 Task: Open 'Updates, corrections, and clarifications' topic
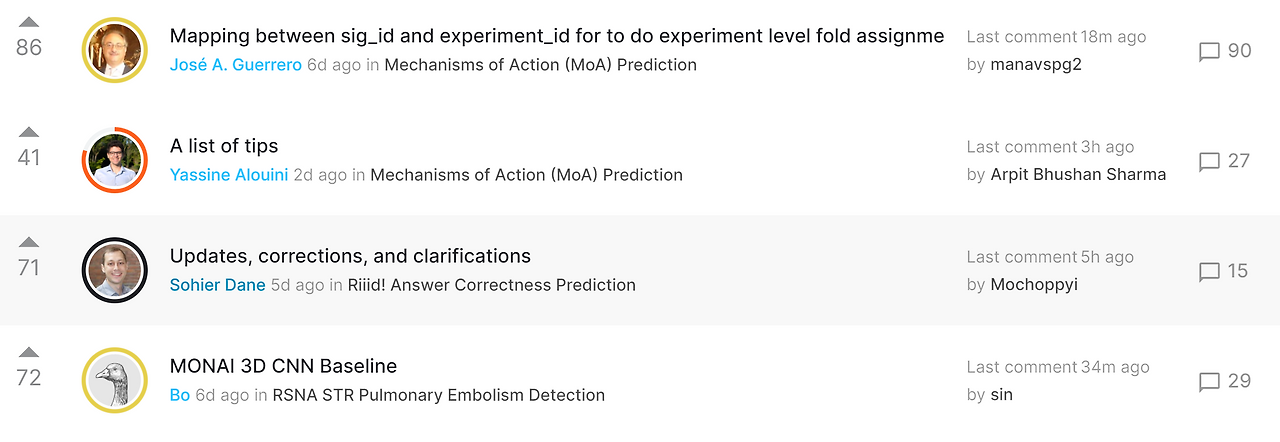tap(350, 256)
